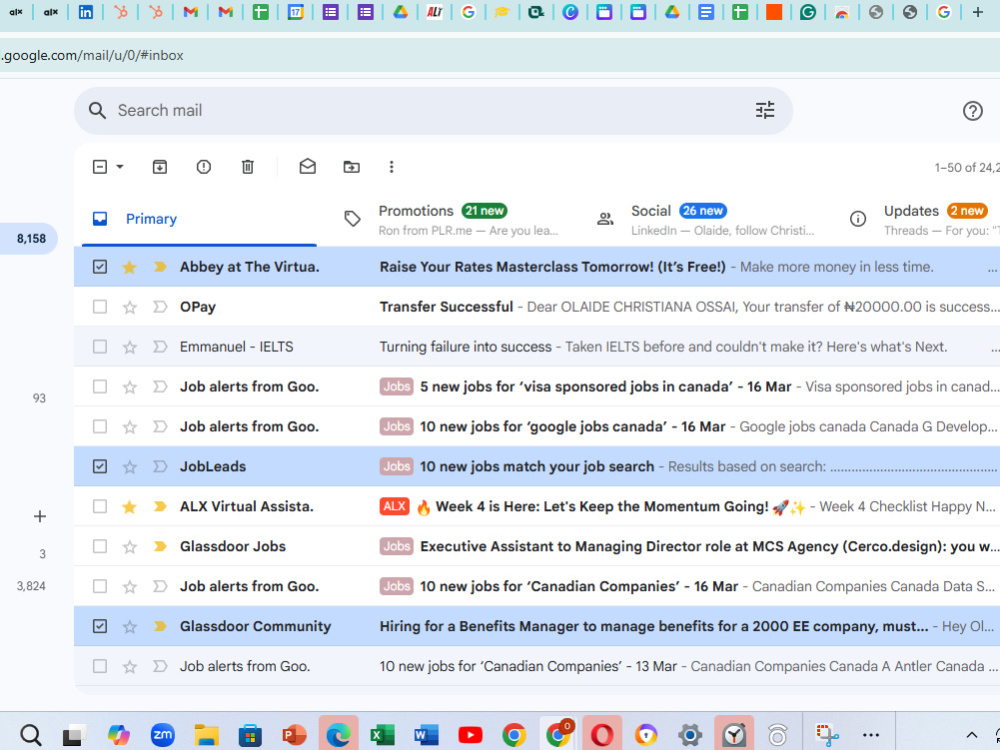Screen dimensions: 1000x750
Task: Uncheck the Abbey at The Virtua. email checkbox
Action: point(99,267)
